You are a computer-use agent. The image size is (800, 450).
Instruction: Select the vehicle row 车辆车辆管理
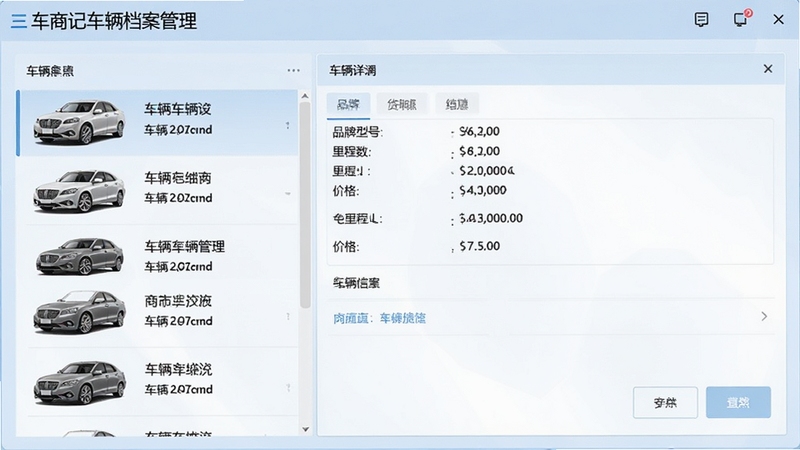pyautogui.click(x=158, y=257)
